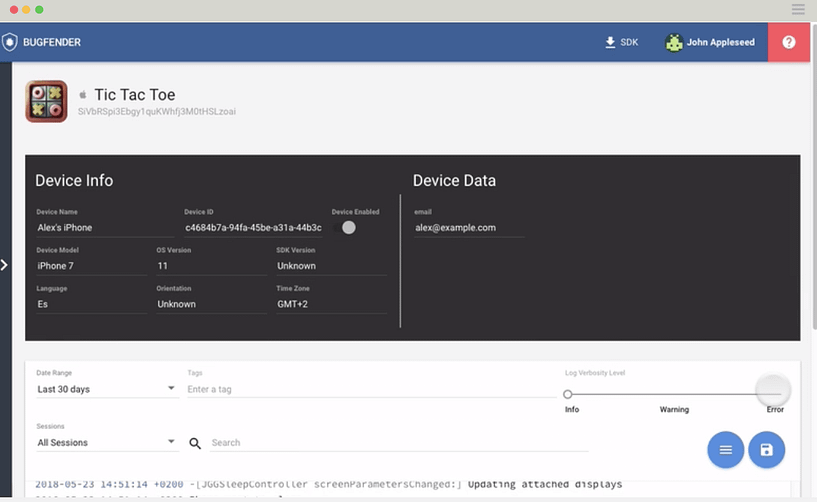Click the Time Zone value GMT+2

[331, 304]
